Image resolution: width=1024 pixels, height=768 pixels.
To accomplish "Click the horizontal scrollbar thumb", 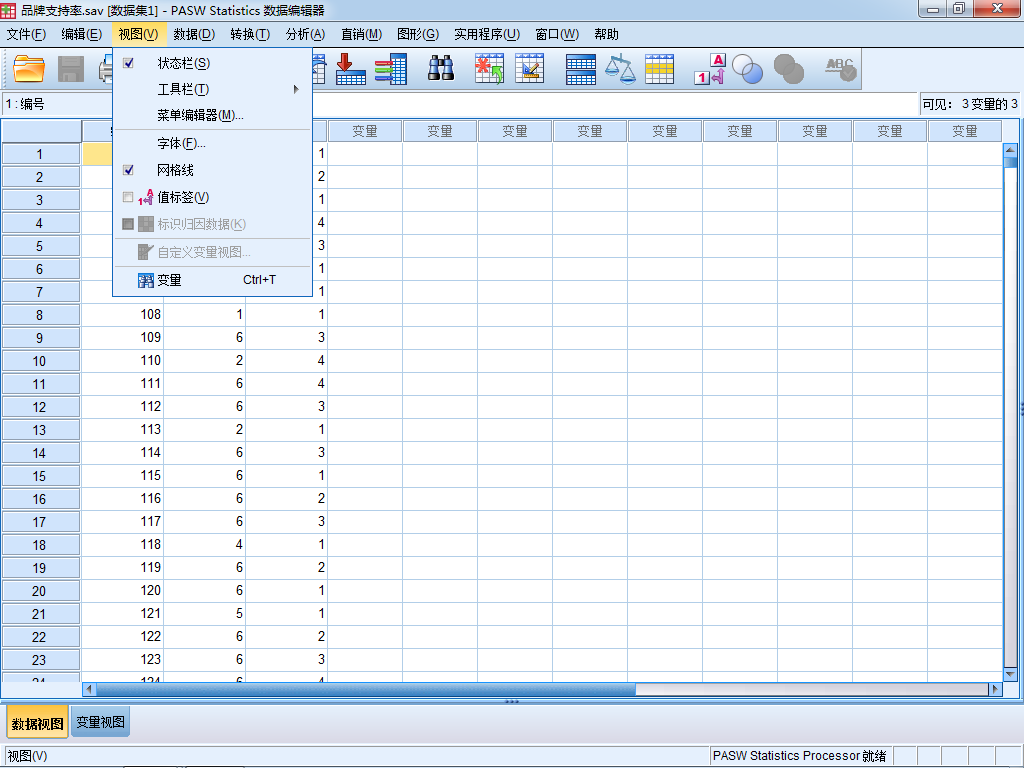I will [366, 689].
